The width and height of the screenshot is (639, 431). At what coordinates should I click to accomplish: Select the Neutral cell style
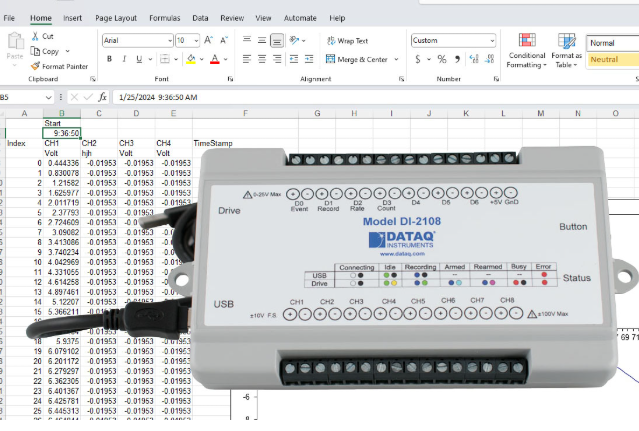pos(611,59)
